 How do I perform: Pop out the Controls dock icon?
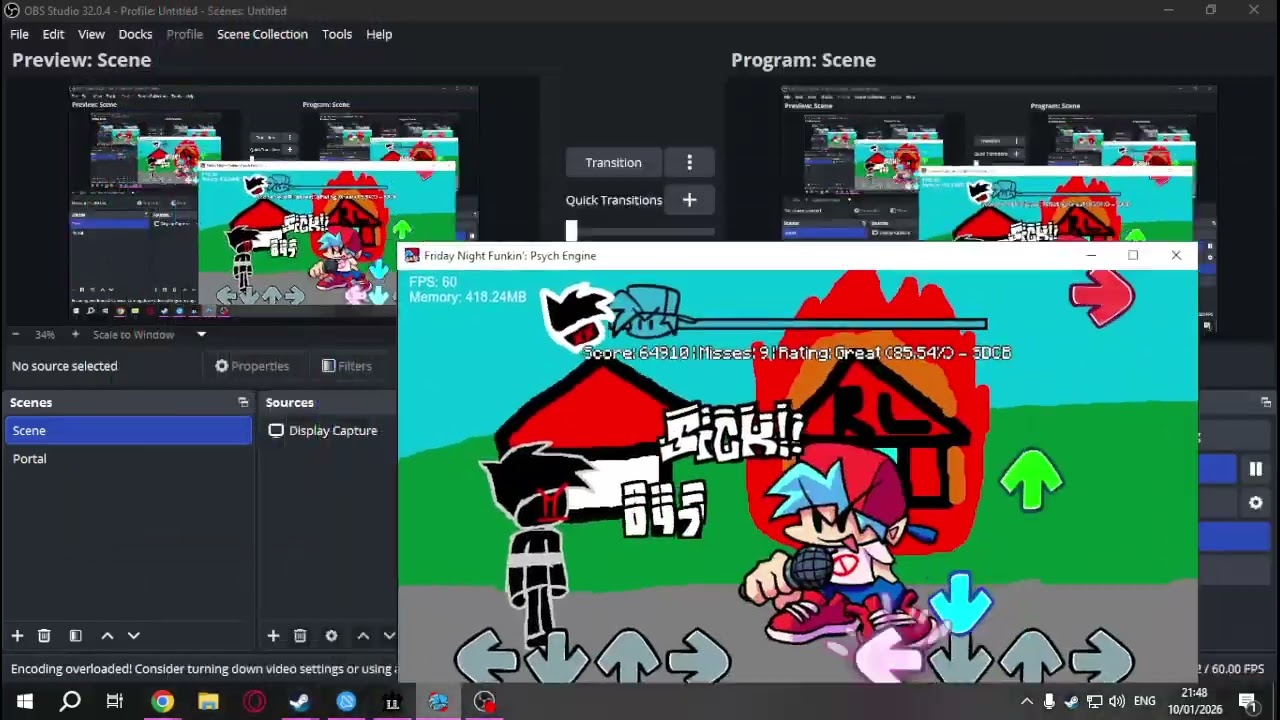click(1266, 402)
